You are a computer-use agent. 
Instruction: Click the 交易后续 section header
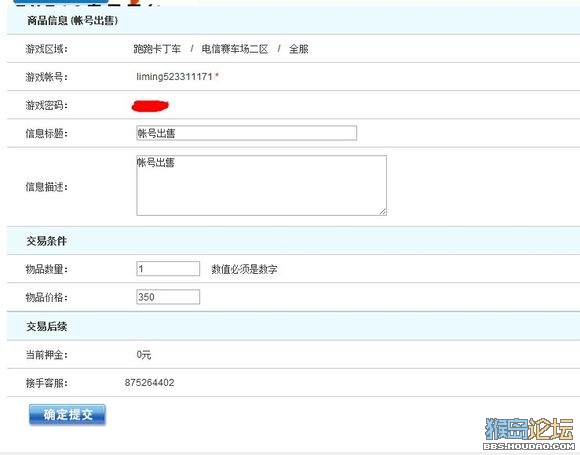coord(47,326)
